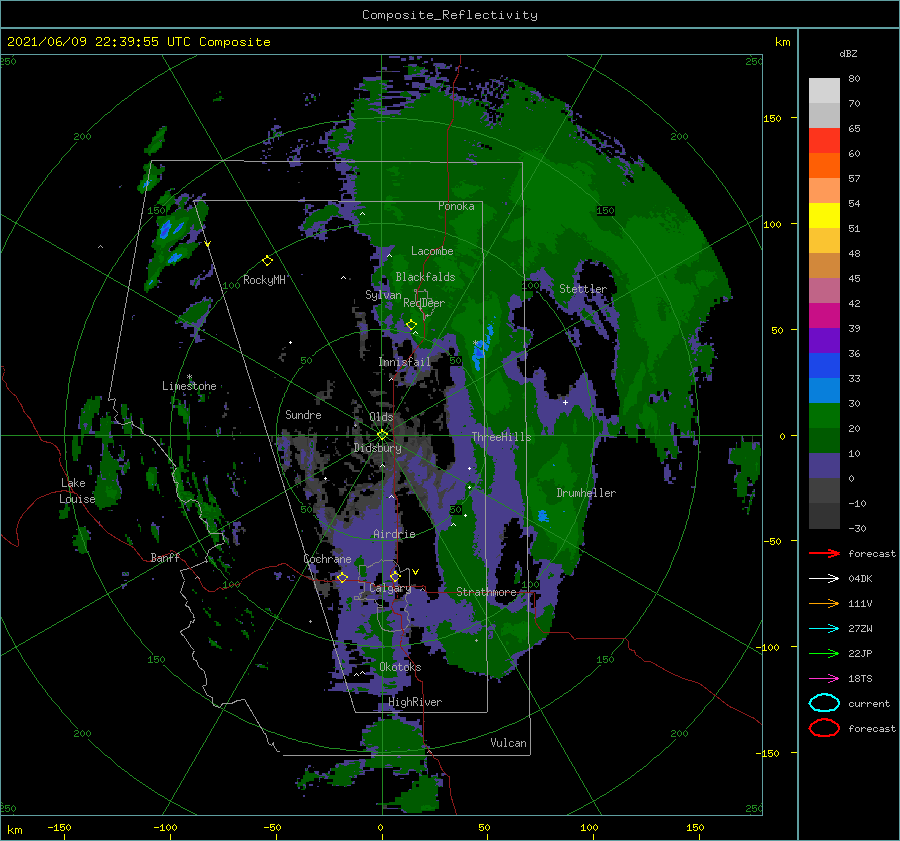Image resolution: width=900 pixels, height=841 pixels.
Task: Click the orange 111V arrow icon
Action: [824, 603]
